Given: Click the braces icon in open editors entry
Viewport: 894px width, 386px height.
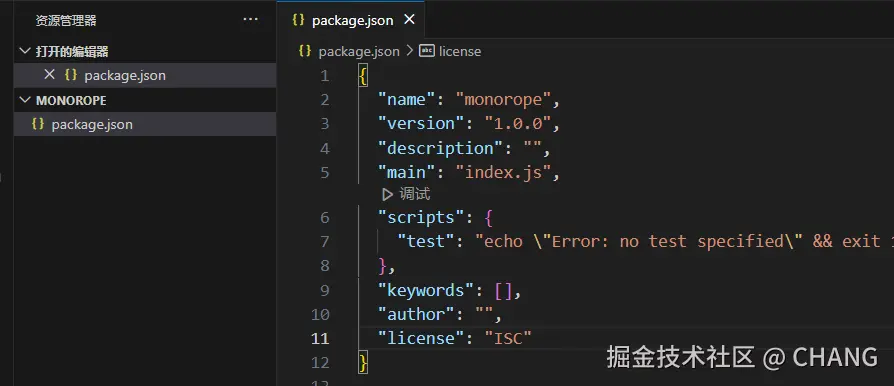Looking at the screenshot, I should 71,75.
